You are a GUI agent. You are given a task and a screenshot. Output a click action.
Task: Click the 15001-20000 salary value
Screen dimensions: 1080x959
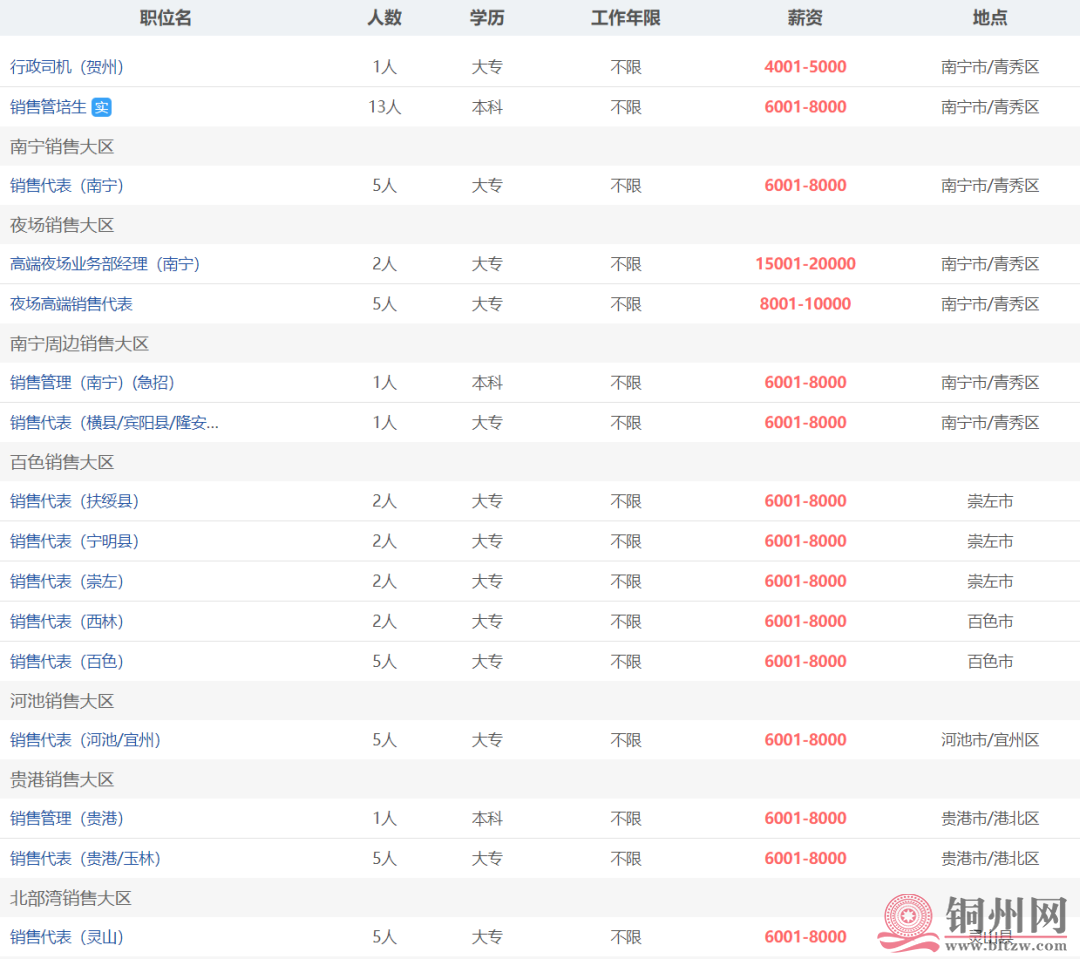pyautogui.click(x=805, y=264)
